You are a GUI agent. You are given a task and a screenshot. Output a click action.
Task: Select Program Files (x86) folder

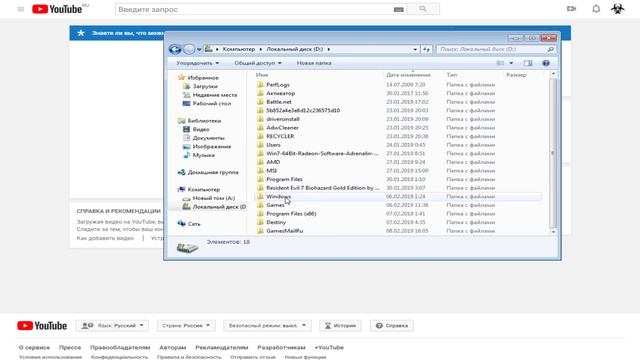point(291,213)
